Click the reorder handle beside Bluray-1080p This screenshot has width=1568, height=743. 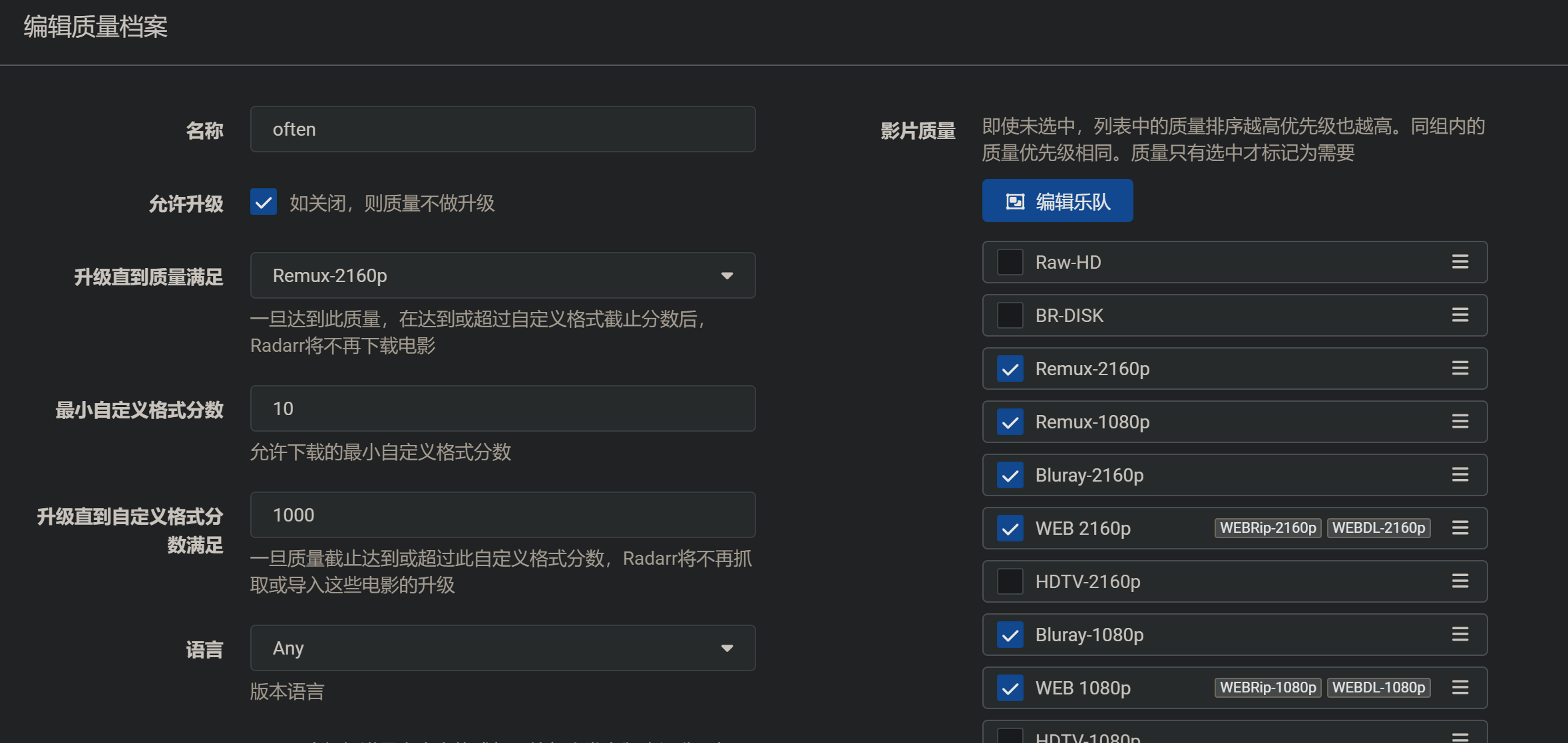[x=1460, y=635]
